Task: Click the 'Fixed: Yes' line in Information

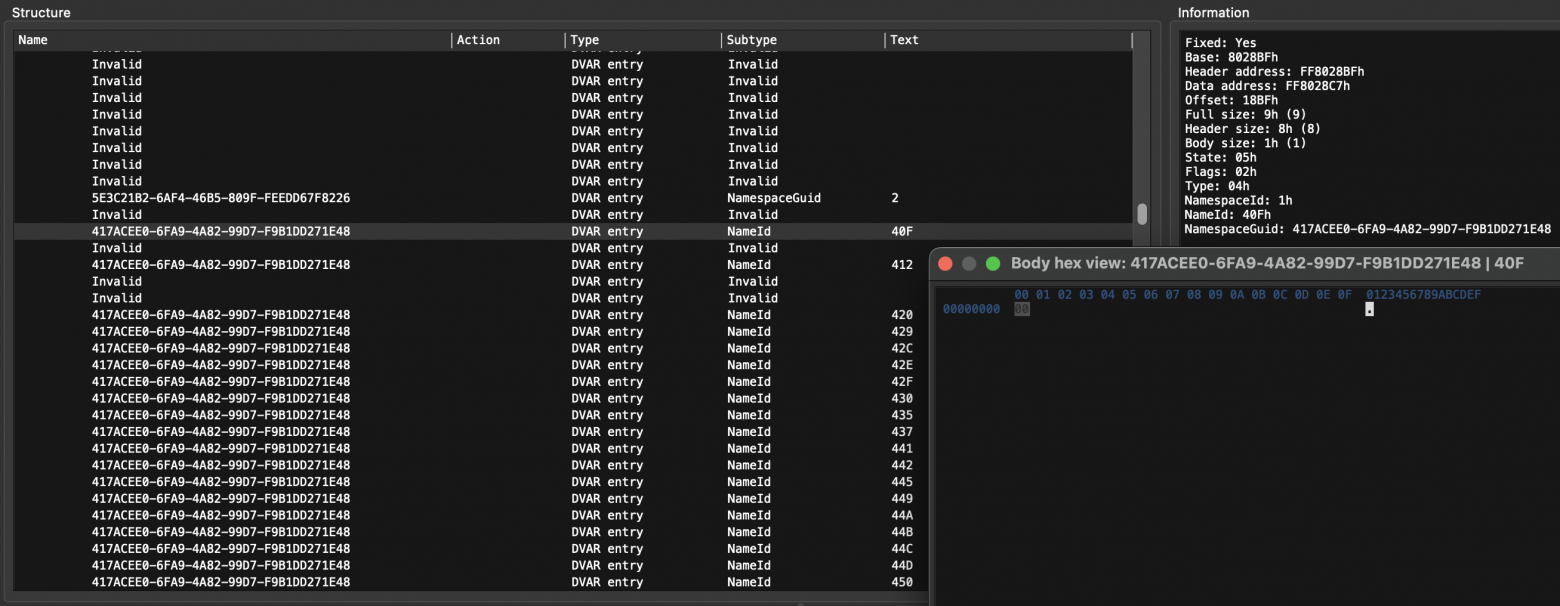Action: [1220, 43]
